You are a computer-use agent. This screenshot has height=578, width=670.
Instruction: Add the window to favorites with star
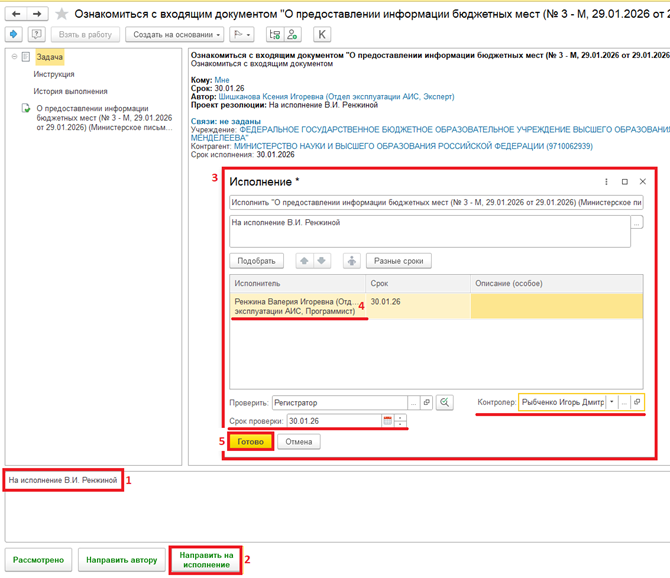[62, 14]
